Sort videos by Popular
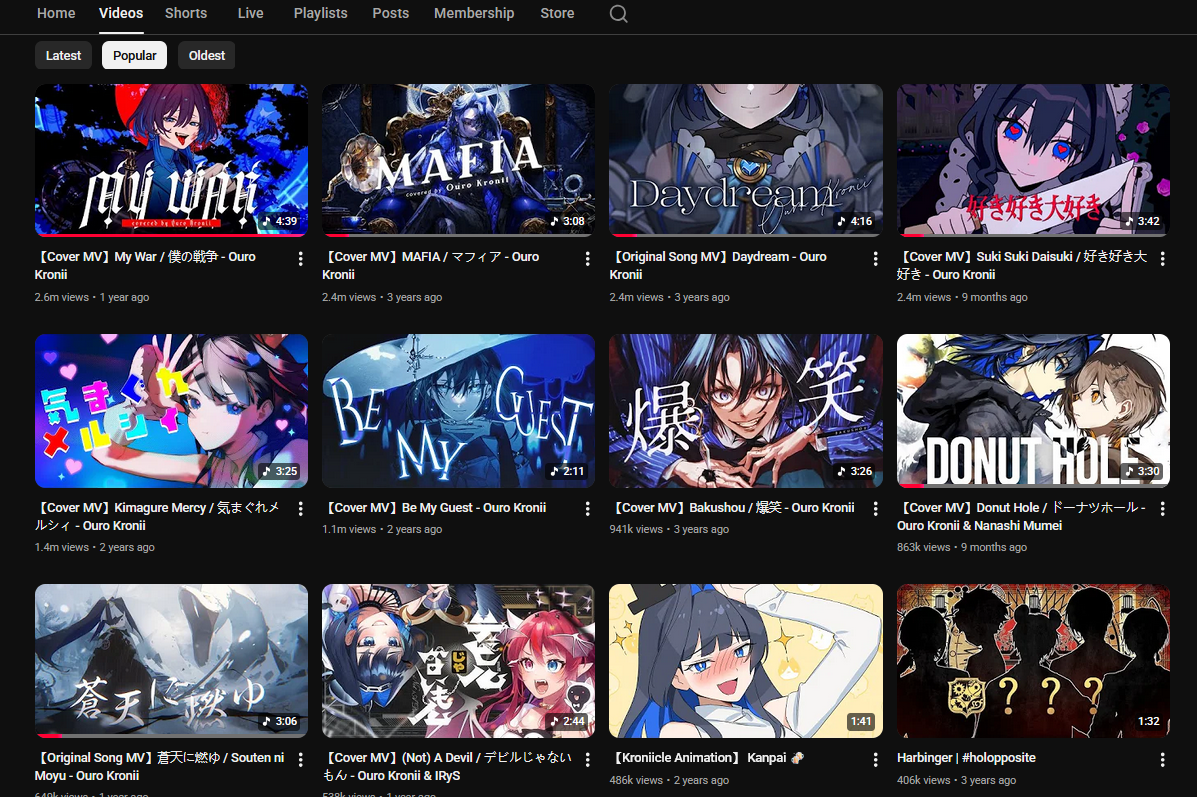The height and width of the screenshot is (797, 1197). tap(134, 55)
